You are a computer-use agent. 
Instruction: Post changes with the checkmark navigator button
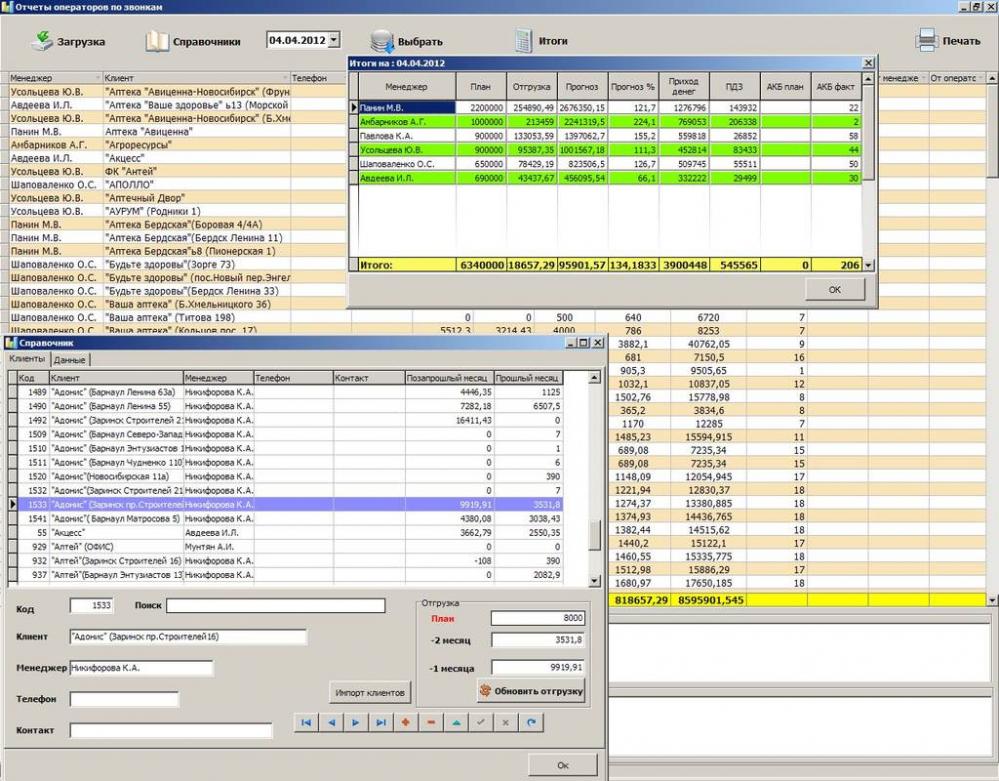coord(481,722)
